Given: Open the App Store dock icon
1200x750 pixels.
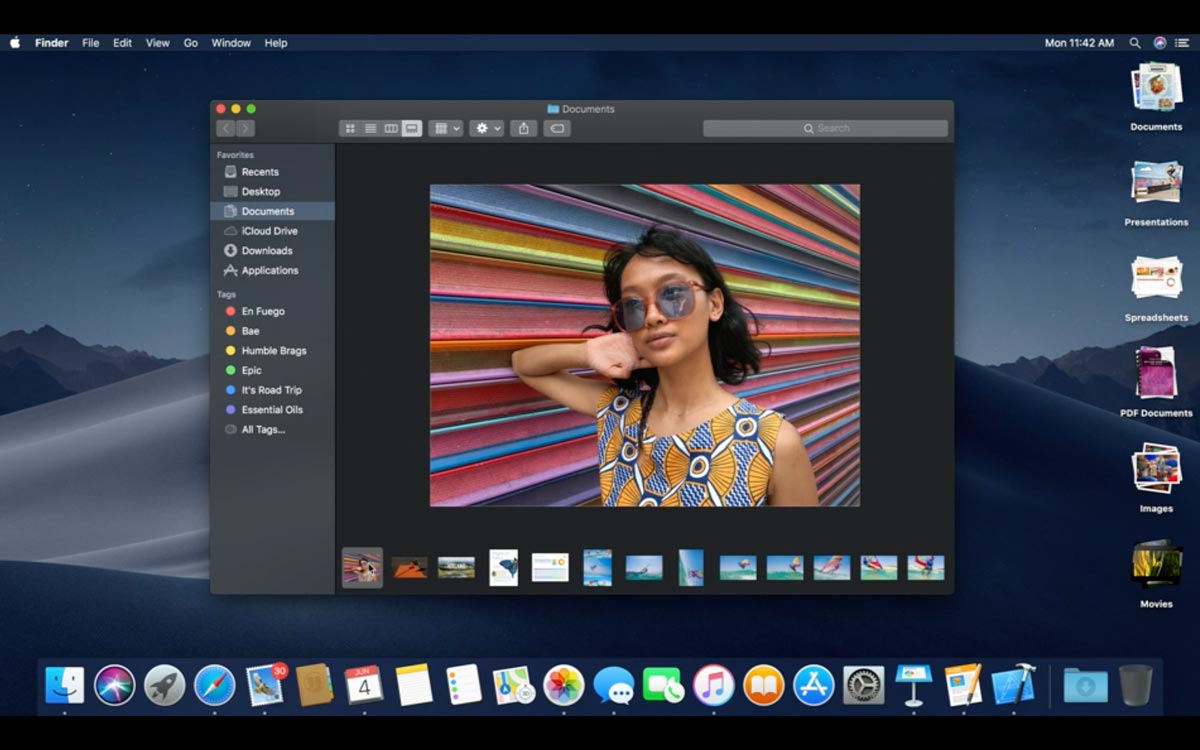Looking at the screenshot, I should [x=813, y=685].
